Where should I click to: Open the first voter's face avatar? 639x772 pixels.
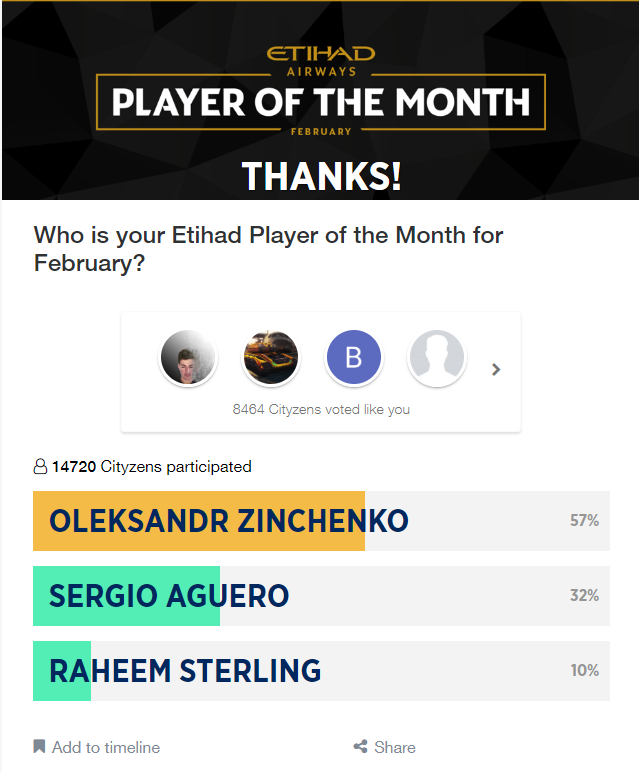point(188,357)
